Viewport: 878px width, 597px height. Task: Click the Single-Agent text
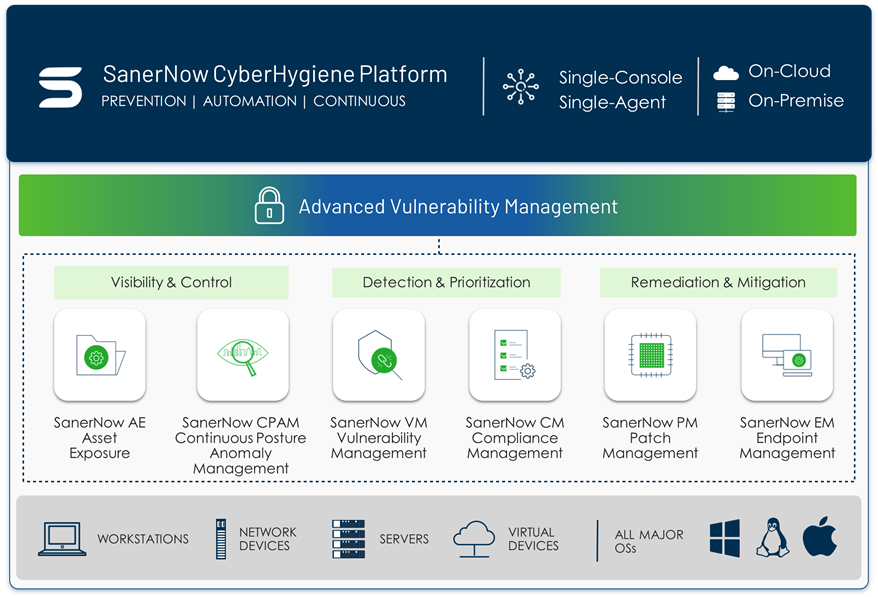(613, 102)
